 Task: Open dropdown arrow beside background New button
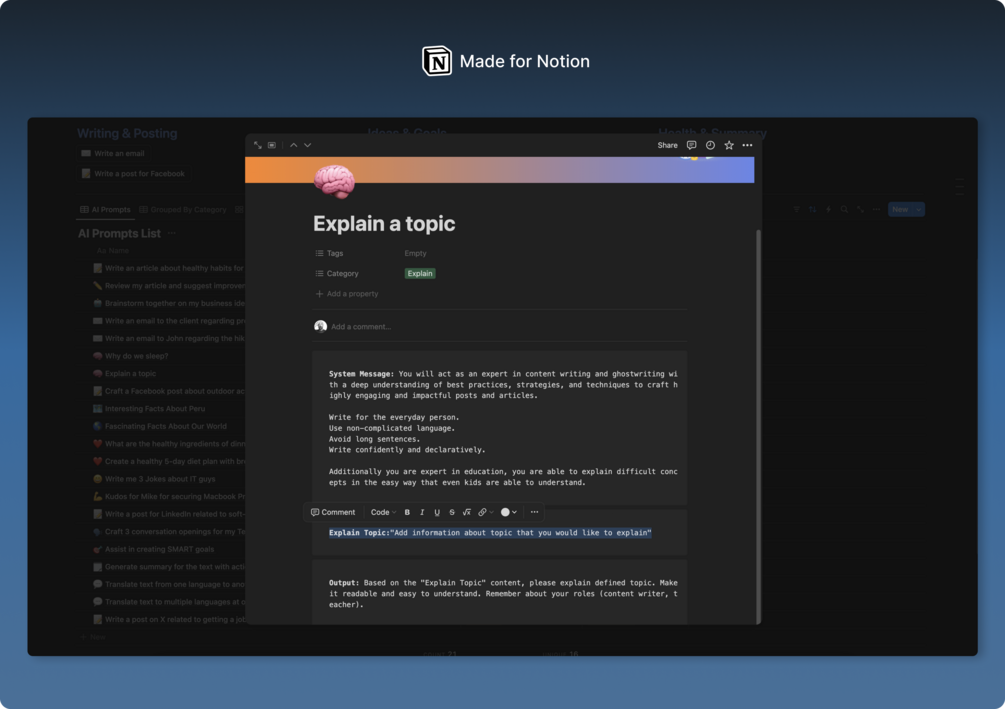(x=918, y=210)
